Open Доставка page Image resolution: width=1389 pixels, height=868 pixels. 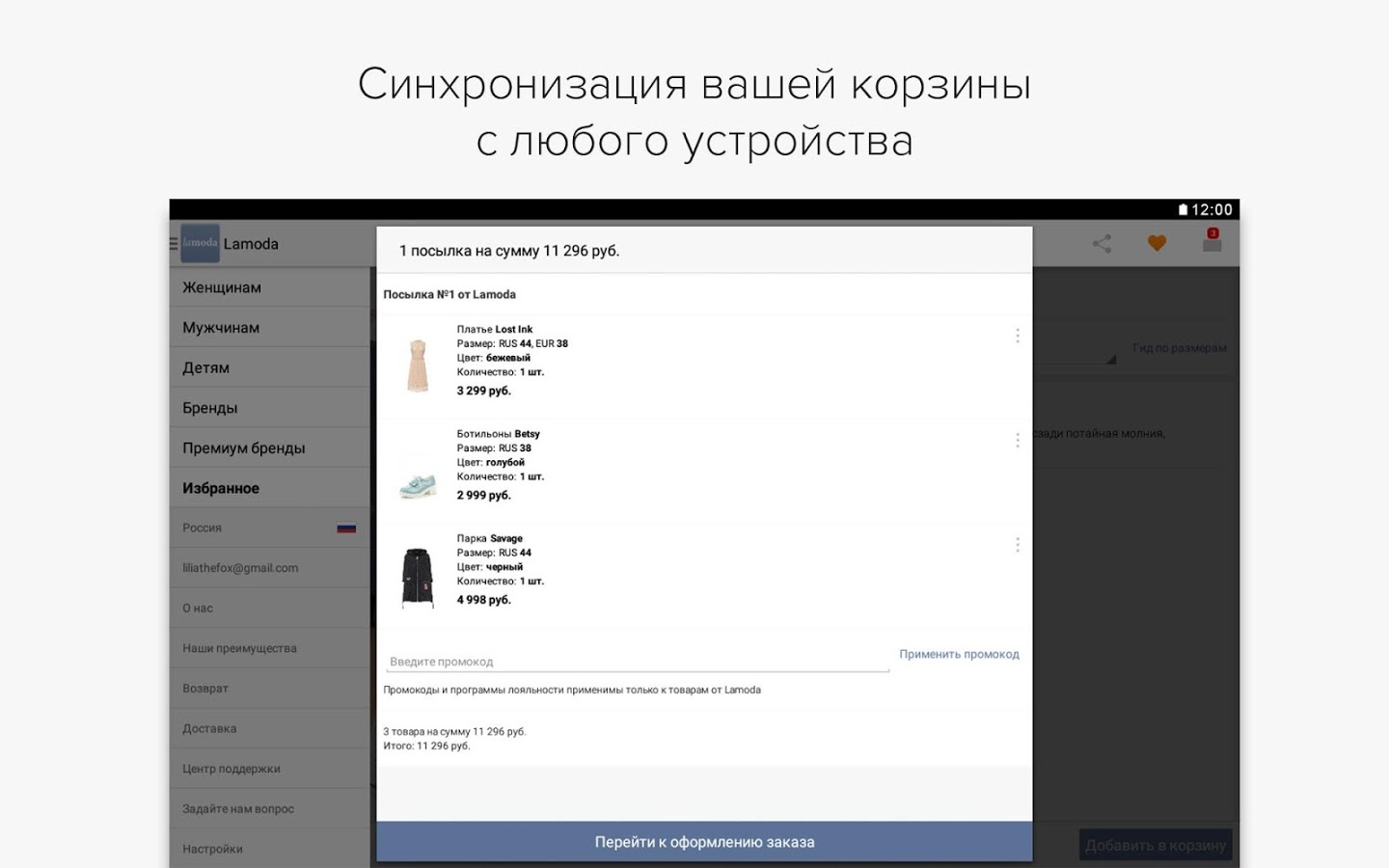tap(270, 729)
